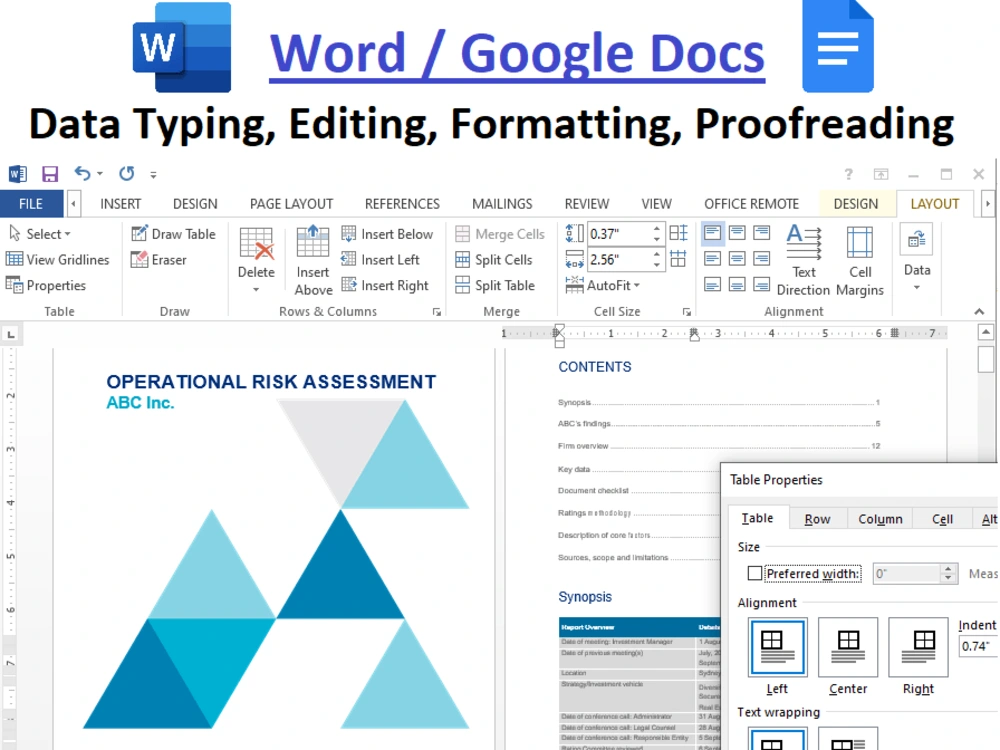Switch to the INSERT tab

[121, 204]
